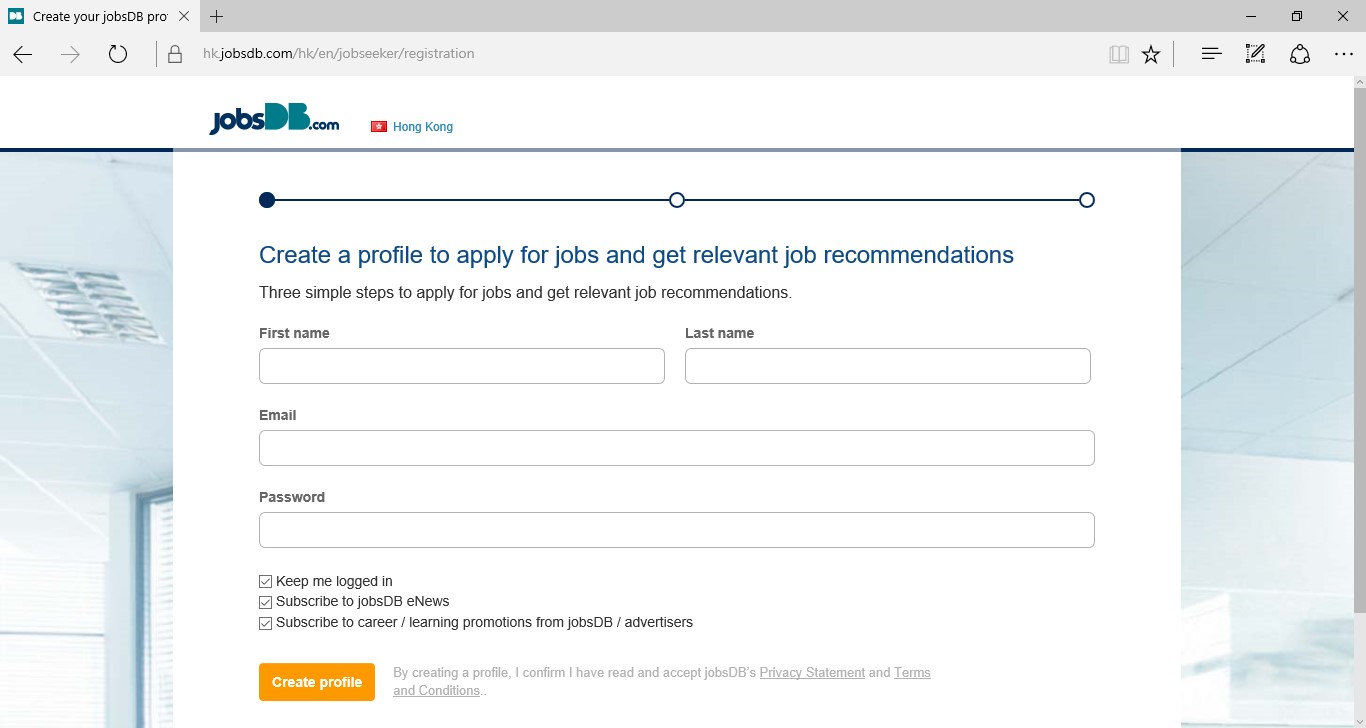The height and width of the screenshot is (728, 1366).
Task: Open the More actions ellipsis menu
Action: pos(1343,54)
